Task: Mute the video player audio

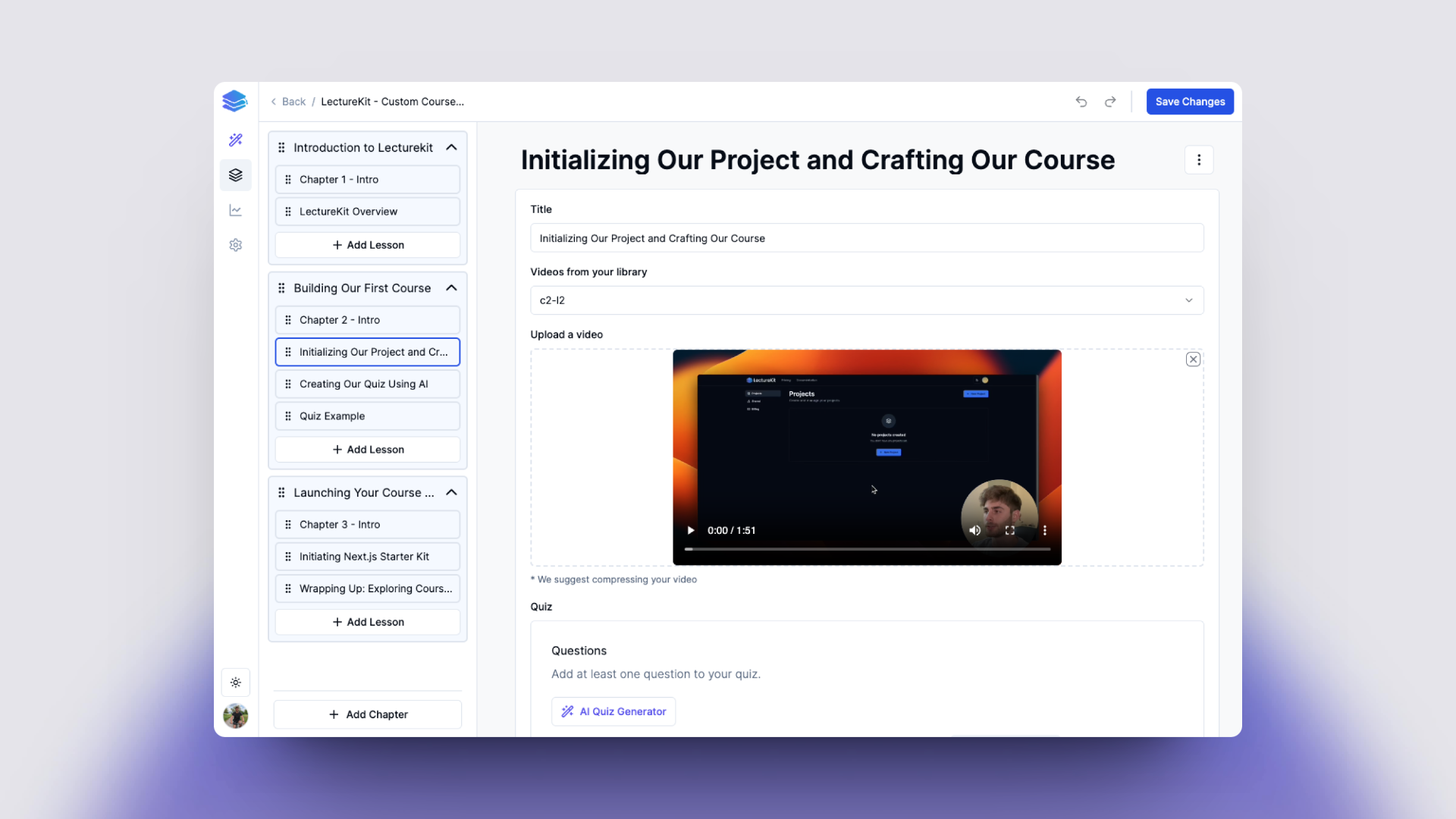Action: tap(974, 530)
